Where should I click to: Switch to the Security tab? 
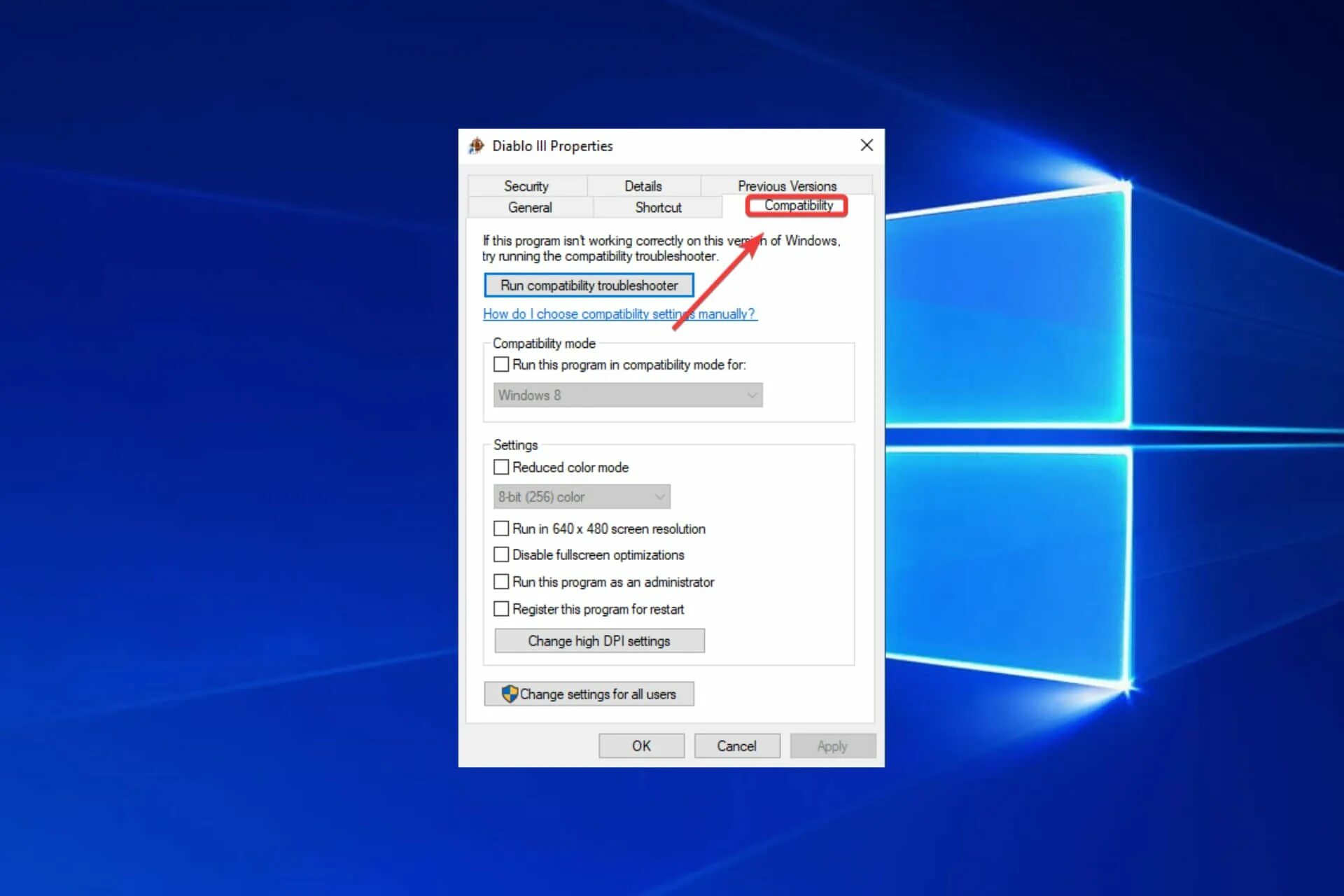tap(526, 186)
